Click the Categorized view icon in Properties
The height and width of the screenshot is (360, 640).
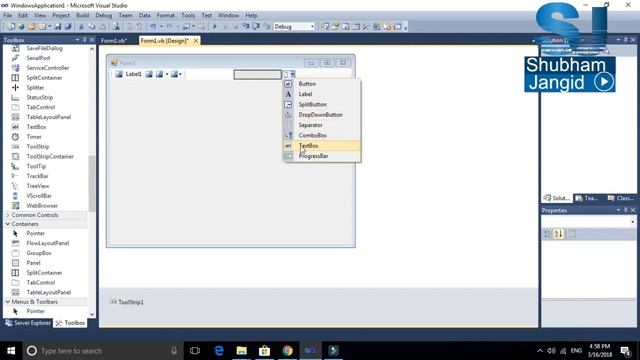548,234
